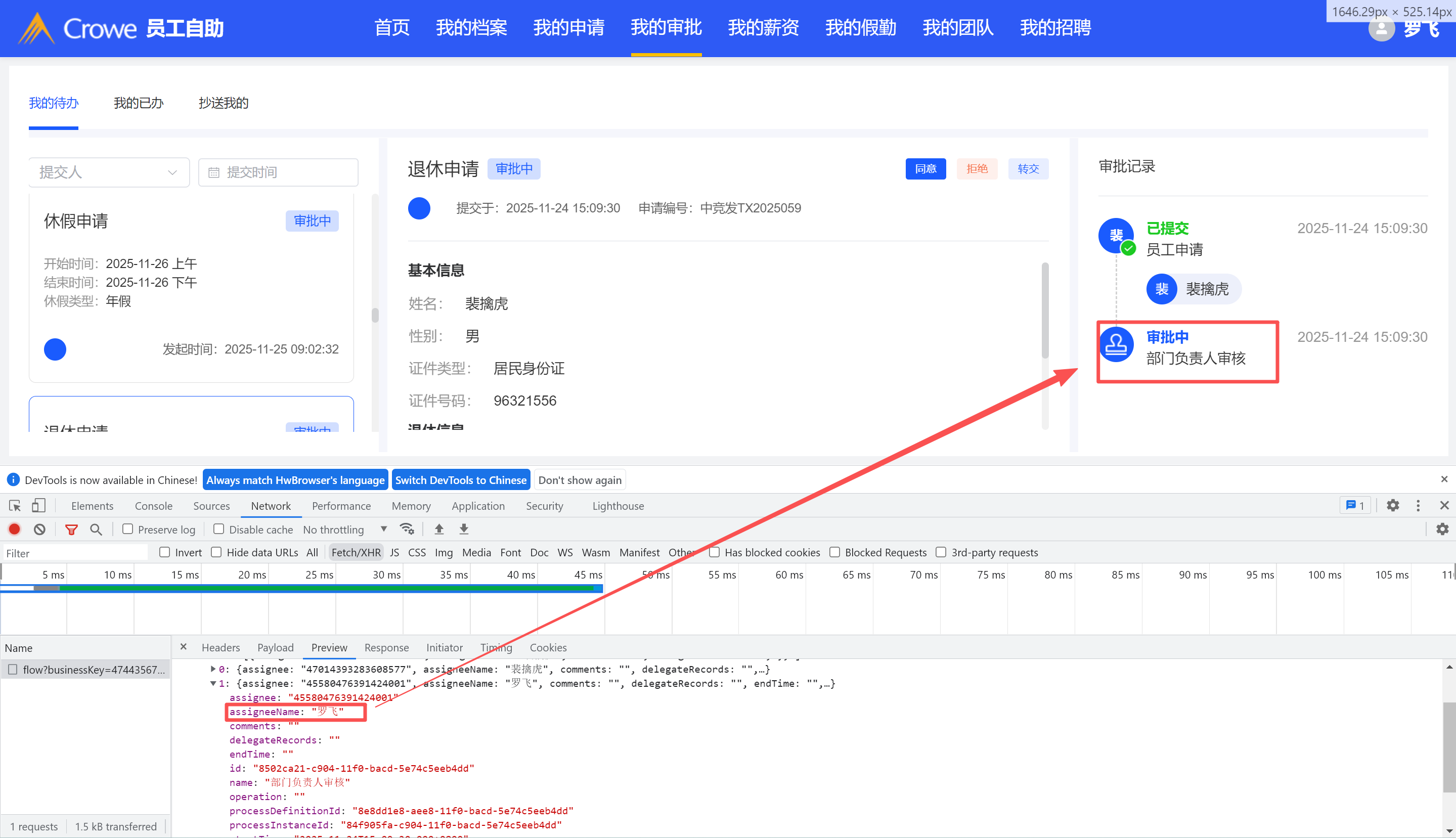1456x838 pixels.
Task: Toggle device toolbar icon in DevTools
Action: [38, 505]
